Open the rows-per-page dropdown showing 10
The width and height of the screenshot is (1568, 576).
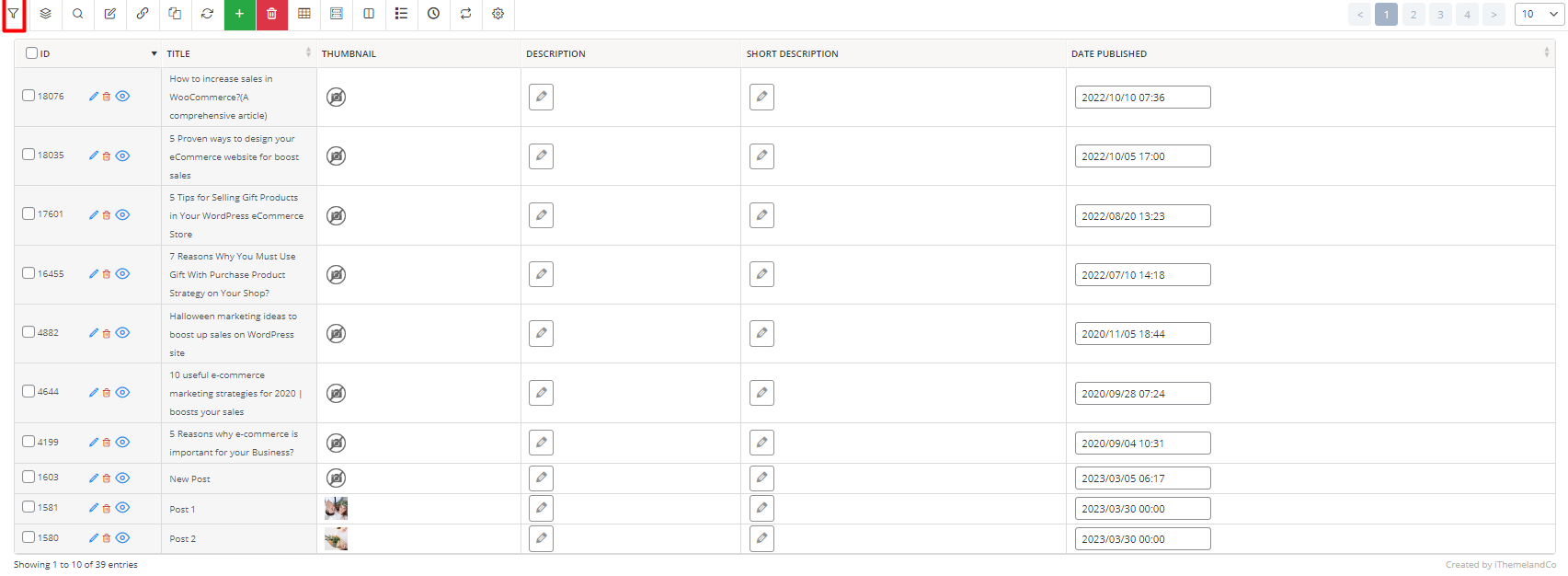point(1538,14)
